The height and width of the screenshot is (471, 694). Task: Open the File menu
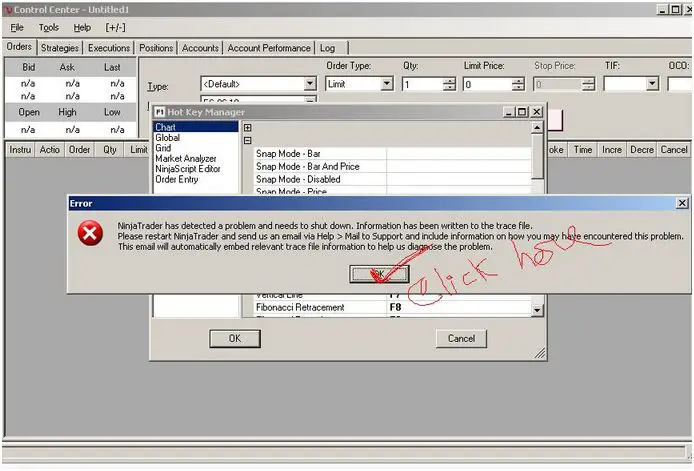[x=17, y=27]
